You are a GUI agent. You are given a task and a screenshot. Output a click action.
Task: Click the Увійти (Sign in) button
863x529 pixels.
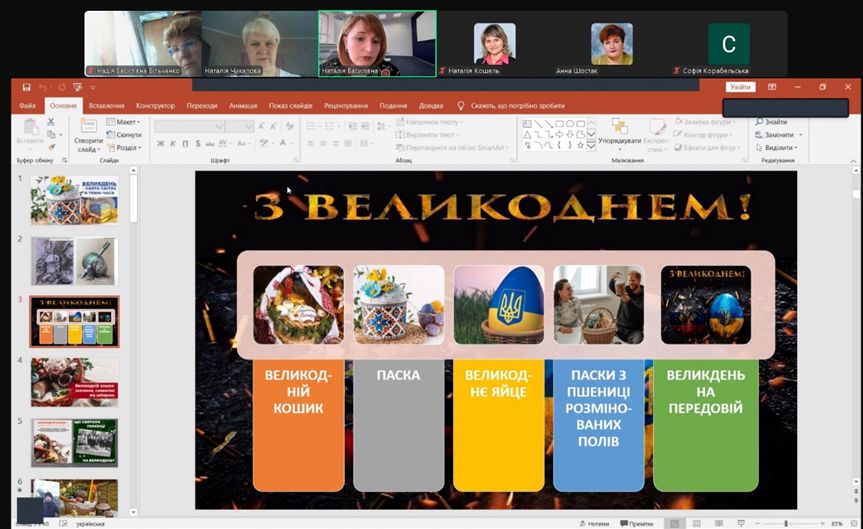tap(740, 87)
